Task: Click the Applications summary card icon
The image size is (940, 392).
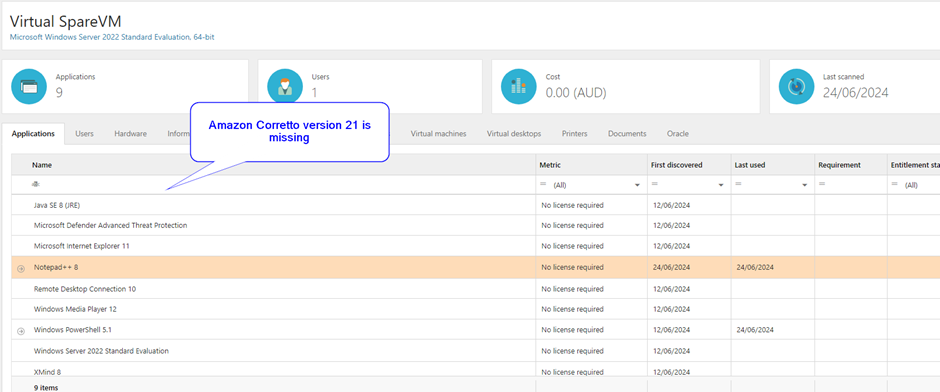Action: [29, 86]
